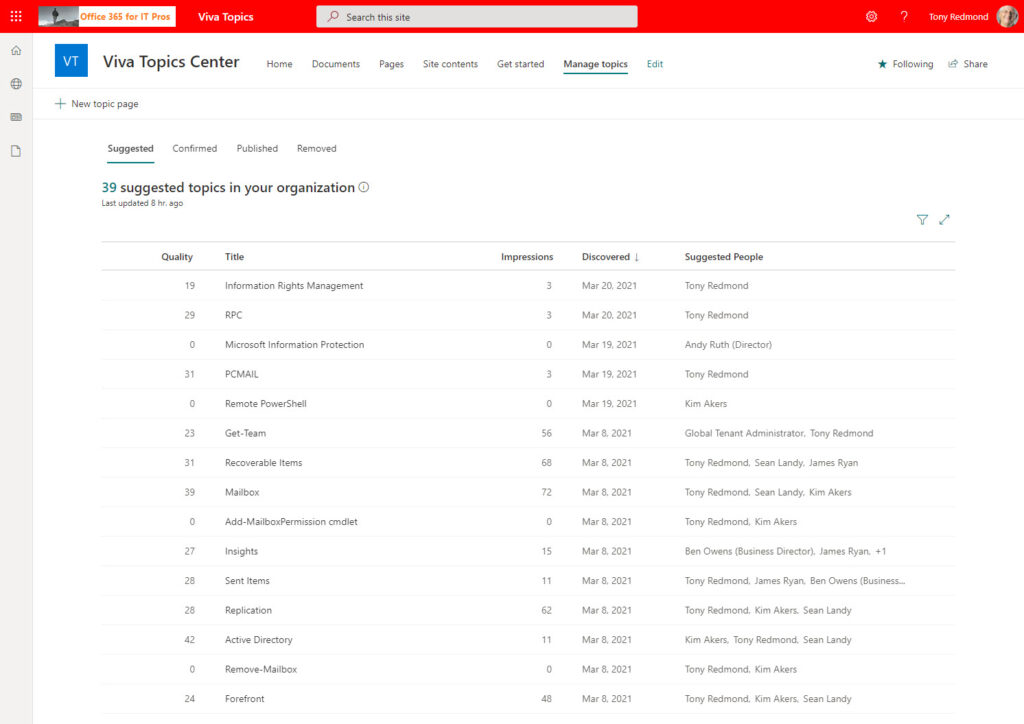Open the Microsoft Information Protection topic
This screenshot has height=724, width=1024.
295,345
